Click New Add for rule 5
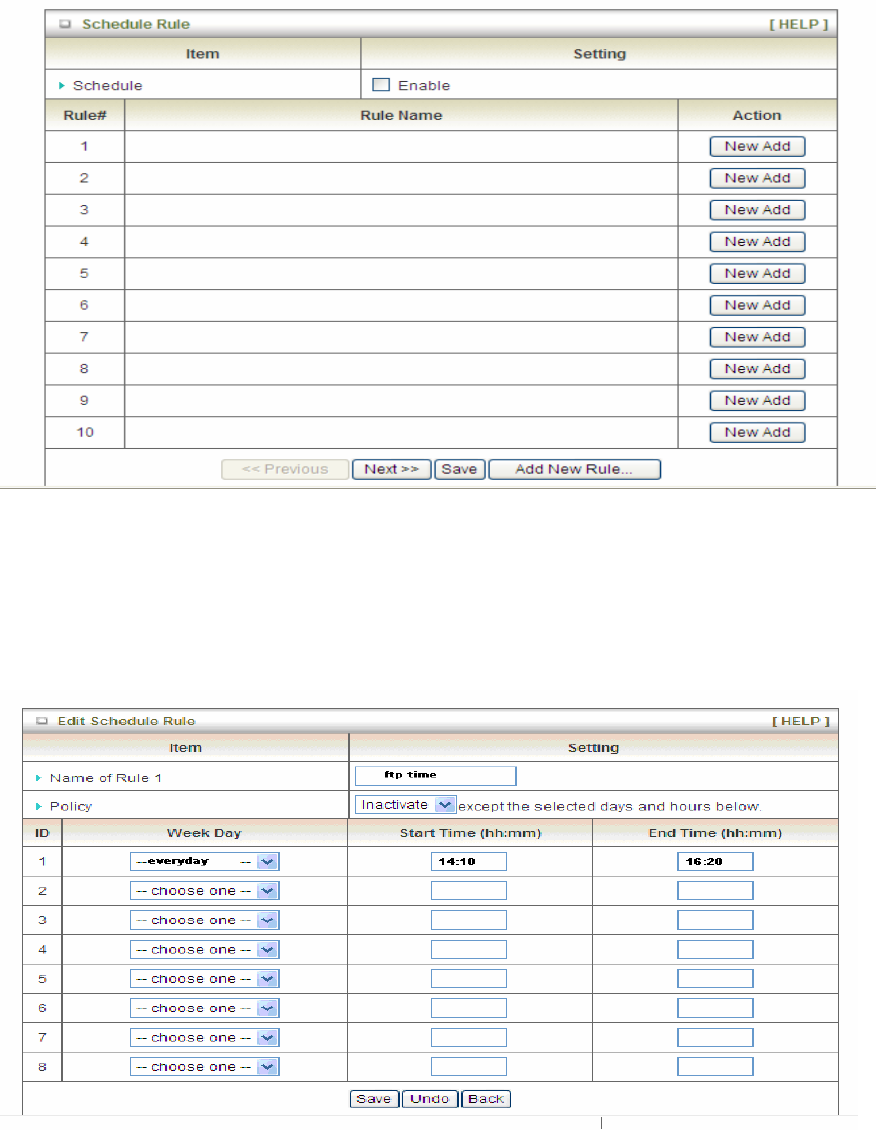This screenshot has height=1130, width=876. [757, 273]
